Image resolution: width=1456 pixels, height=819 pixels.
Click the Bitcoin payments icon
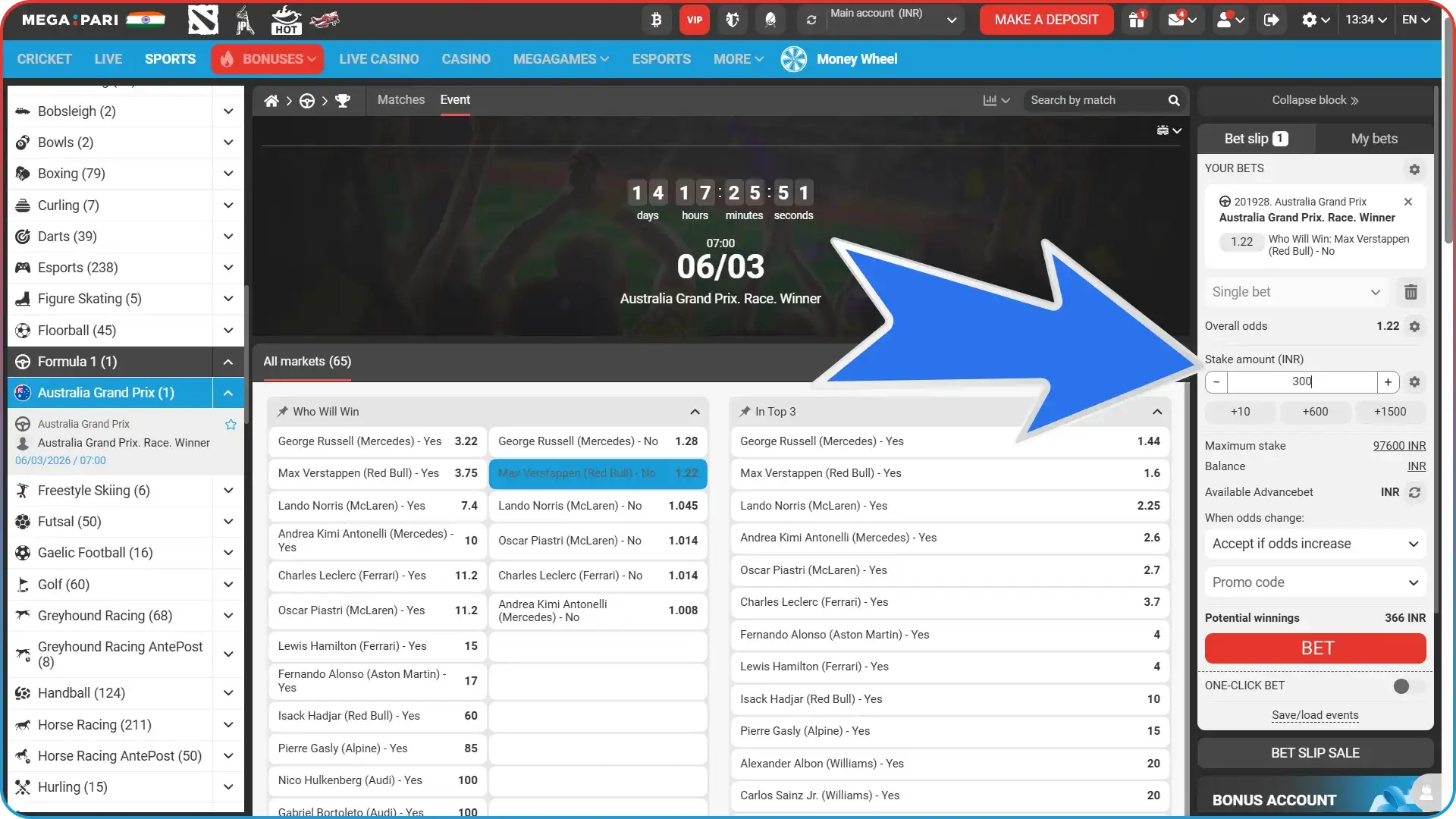tap(657, 20)
